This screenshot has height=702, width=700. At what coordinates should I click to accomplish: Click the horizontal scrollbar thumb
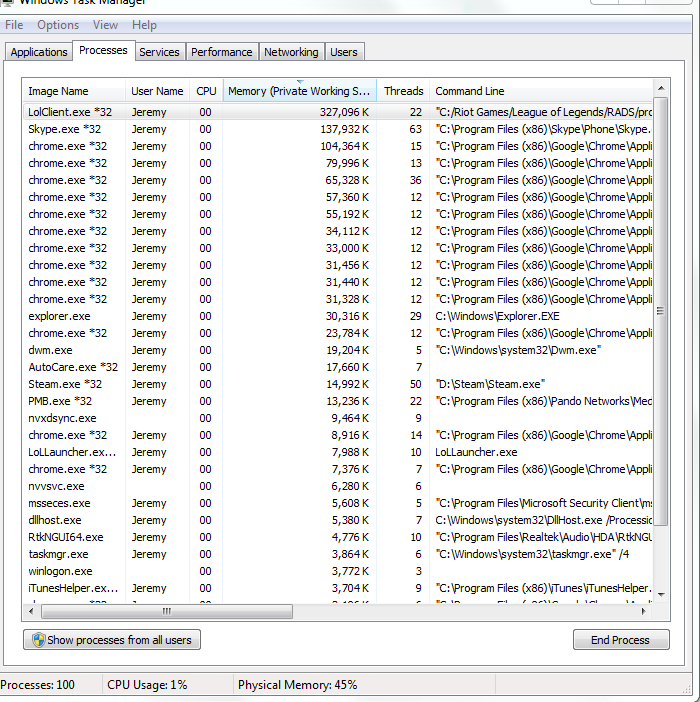pyautogui.click(x=167, y=611)
